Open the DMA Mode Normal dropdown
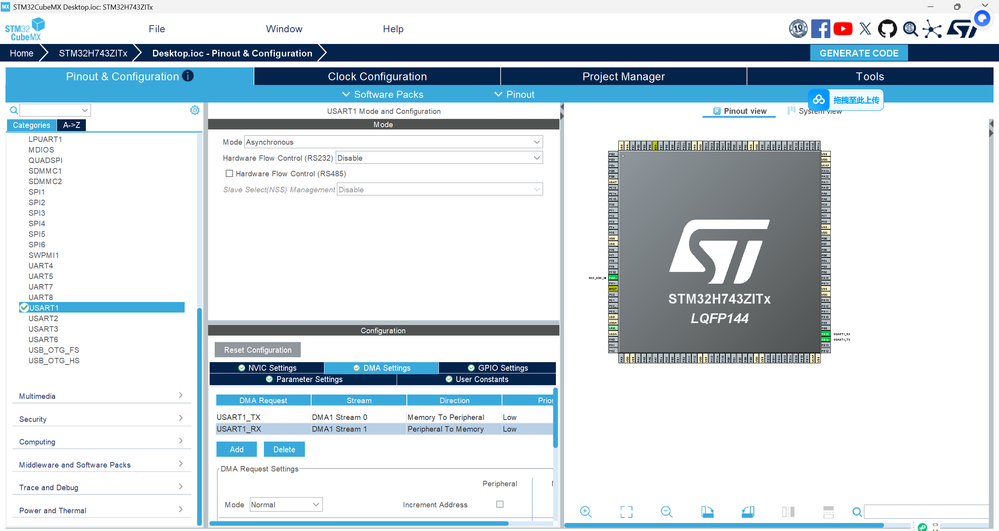The height and width of the screenshot is (531, 999). click(285, 505)
